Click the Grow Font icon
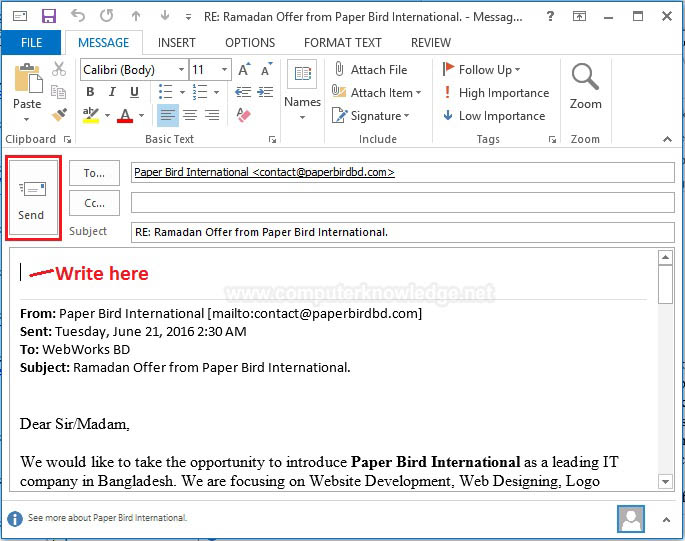Viewport: 685px width, 541px height. tap(244, 69)
